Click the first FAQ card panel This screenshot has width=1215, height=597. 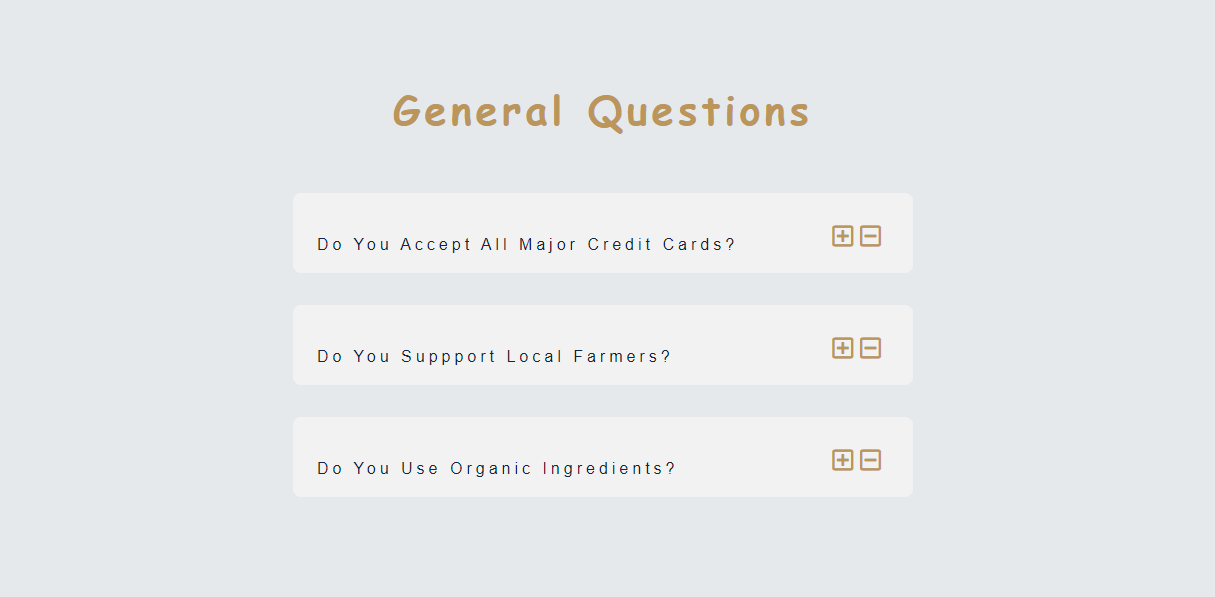tap(602, 232)
